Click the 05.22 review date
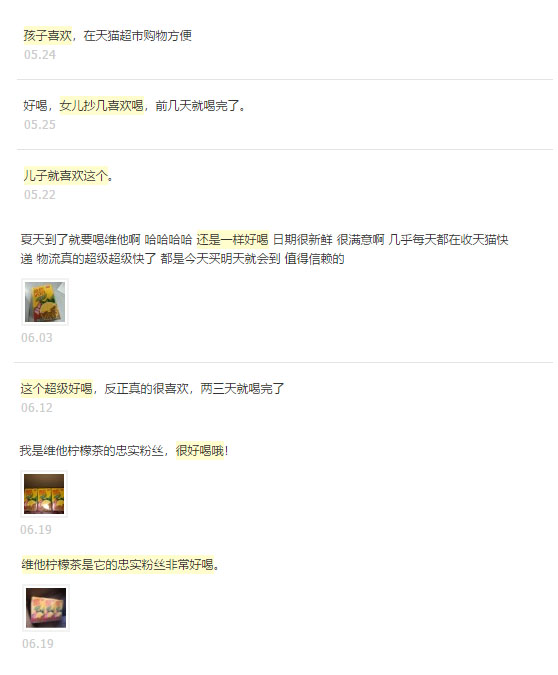The image size is (558, 675). (x=40, y=195)
